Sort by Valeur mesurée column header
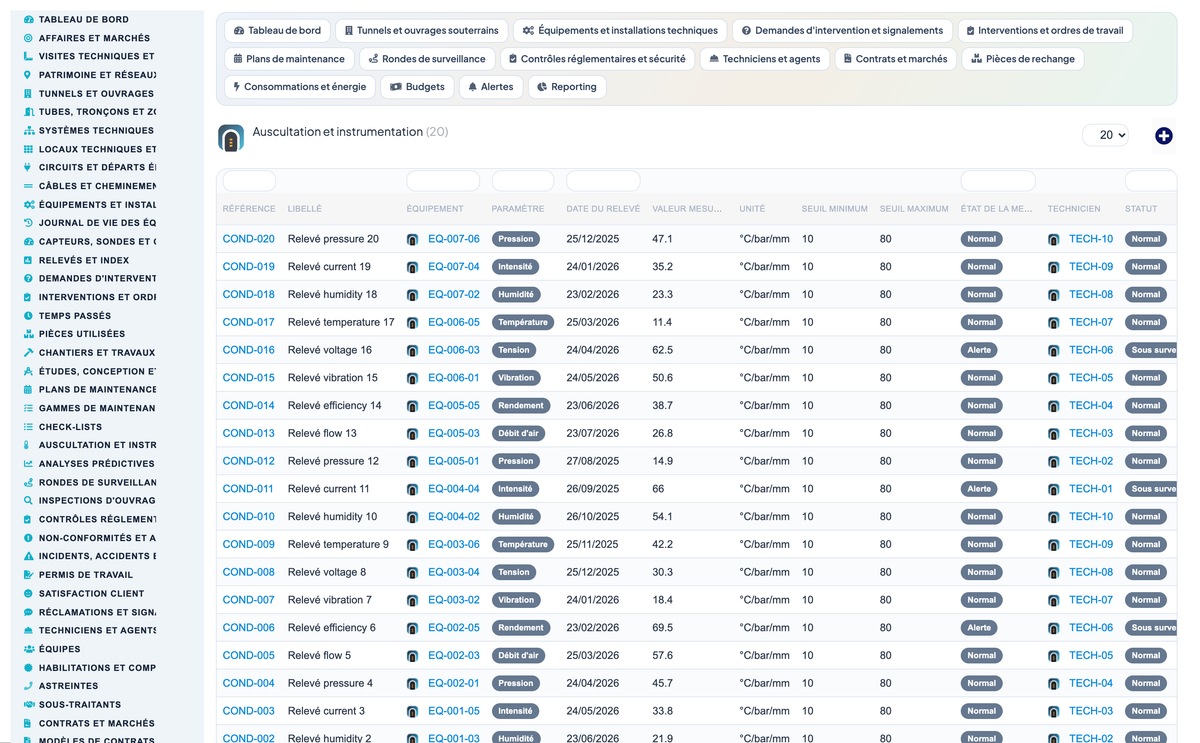The height and width of the screenshot is (743, 1200). pyautogui.click(x=687, y=209)
